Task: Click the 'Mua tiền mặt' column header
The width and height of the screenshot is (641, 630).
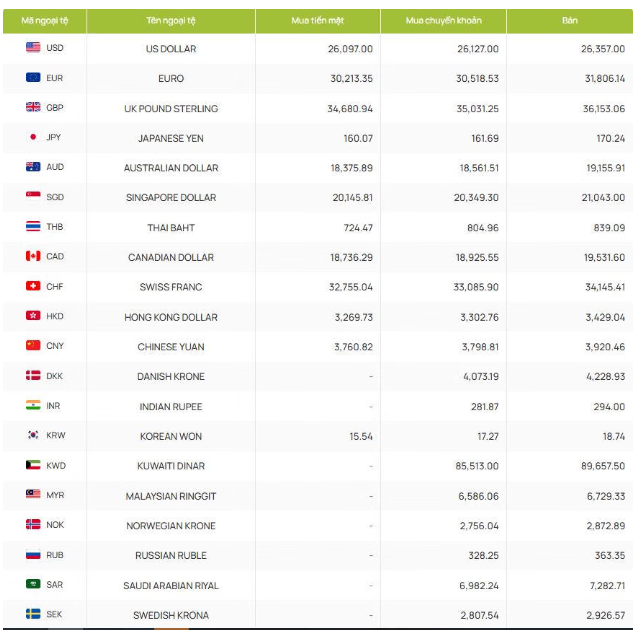Action: click(x=317, y=20)
